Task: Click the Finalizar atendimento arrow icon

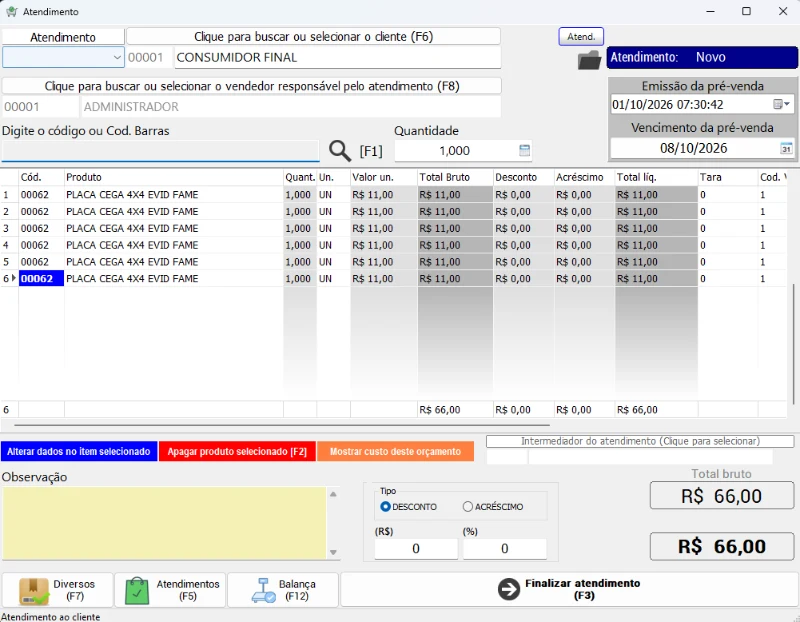Action: coord(509,589)
